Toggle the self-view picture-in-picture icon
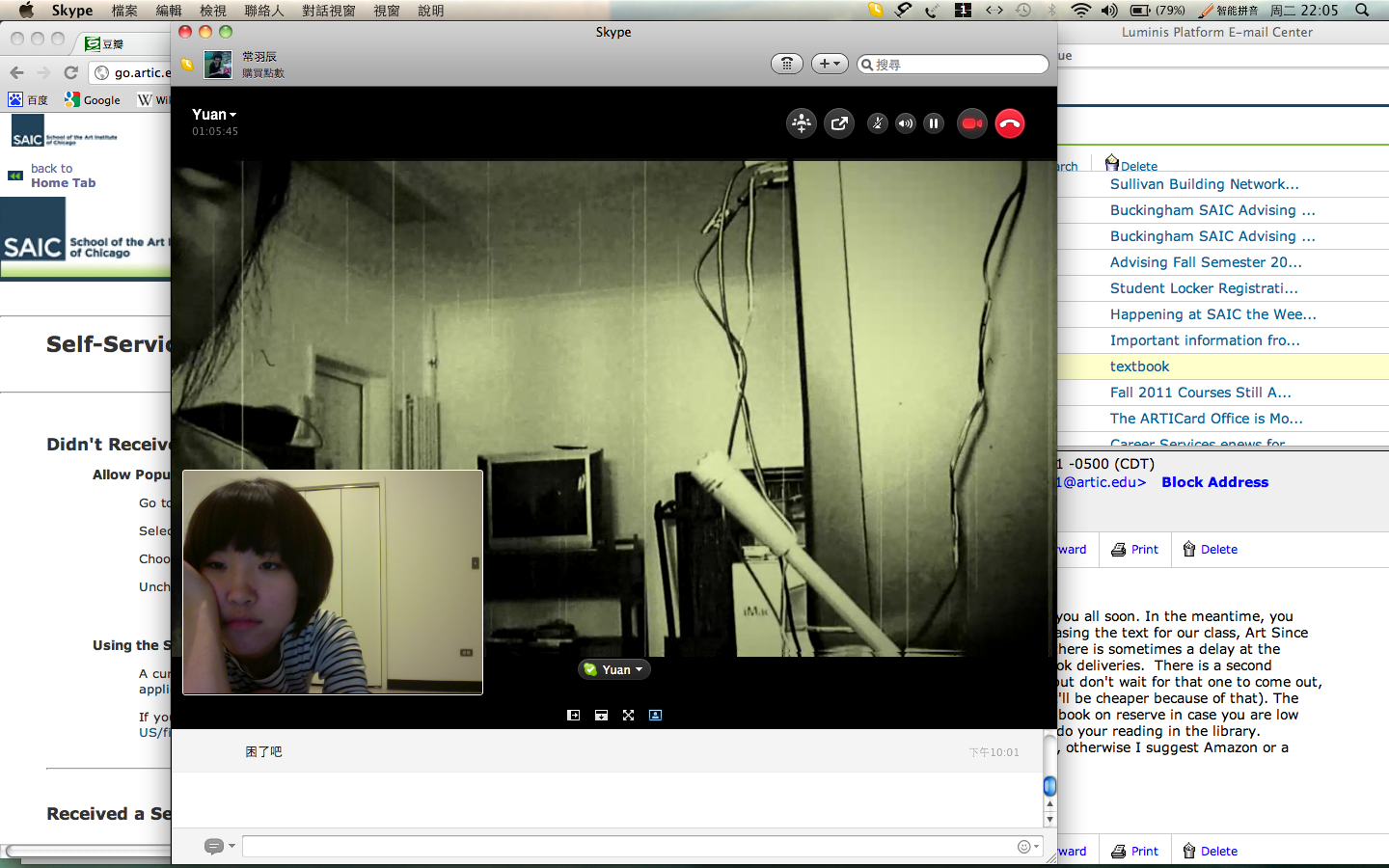1389x868 pixels. 655,715
